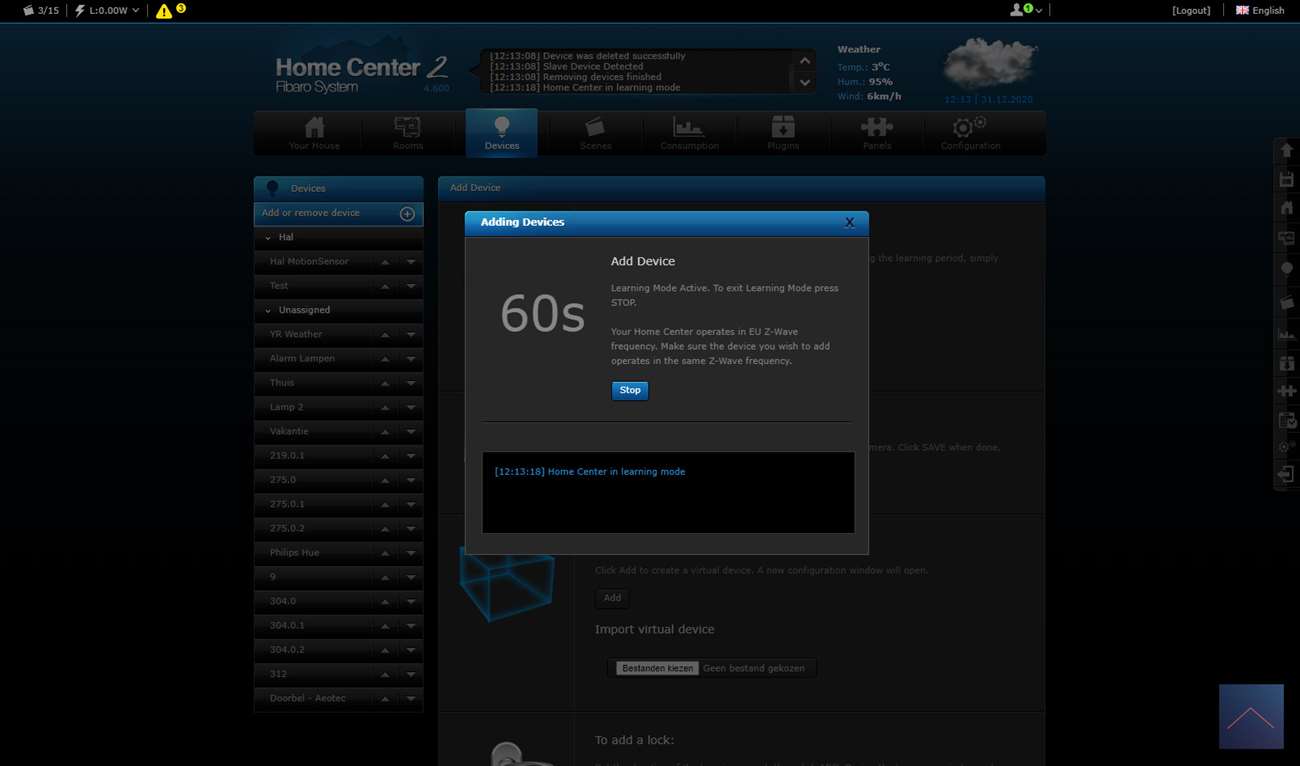
Task: Select the English language option
Action: [1260, 10]
